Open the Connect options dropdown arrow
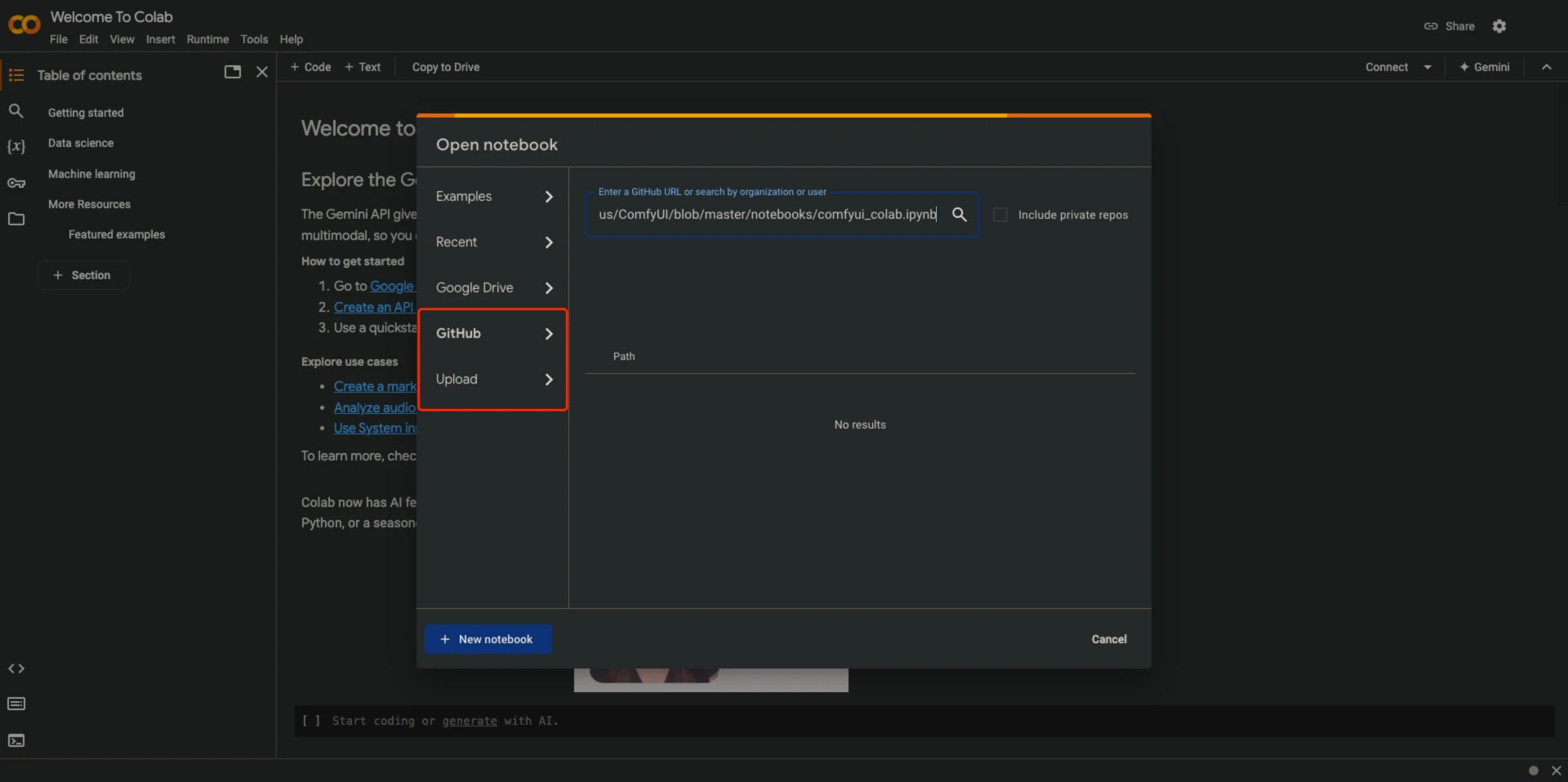The image size is (1568, 782). tap(1428, 67)
